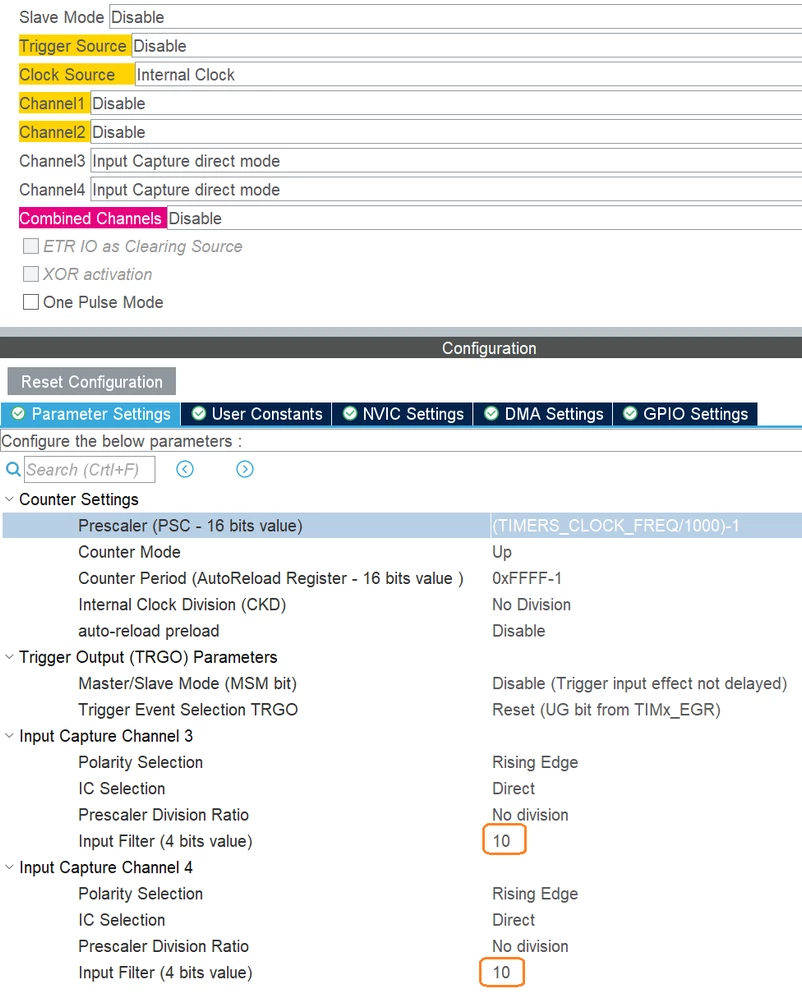802x998 pixels.
Task: Switch to the GPIO Settings tab
Action: pyautogui.click(x=686, y=414)
